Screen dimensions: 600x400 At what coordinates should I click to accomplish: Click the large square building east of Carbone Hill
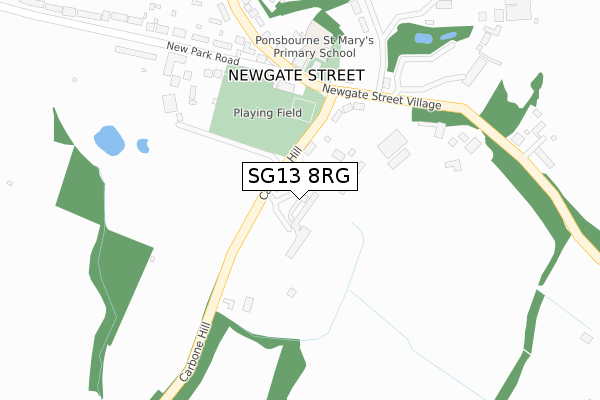tap(393, 144)
